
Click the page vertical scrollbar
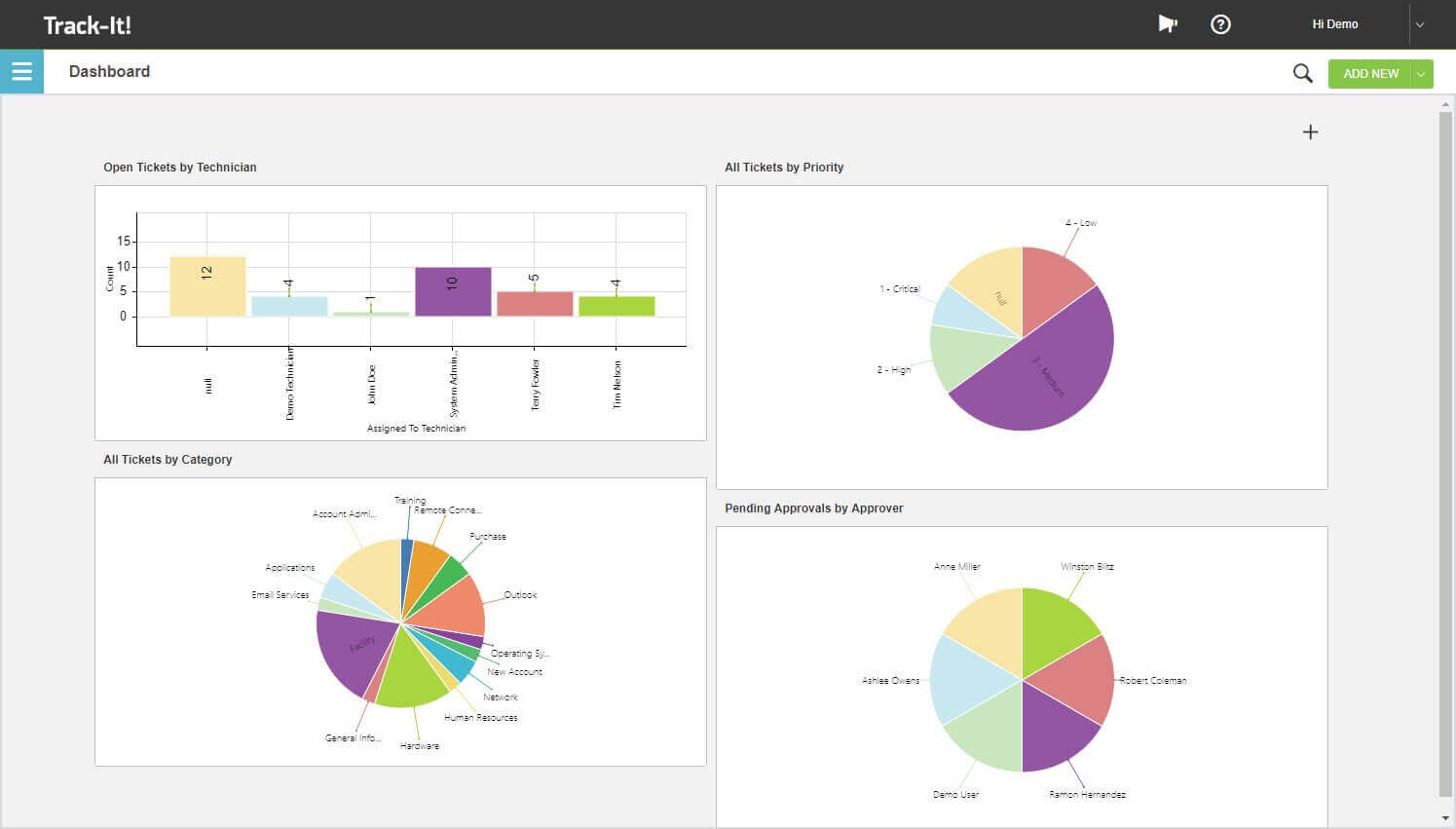click(x=1445, y=453)
